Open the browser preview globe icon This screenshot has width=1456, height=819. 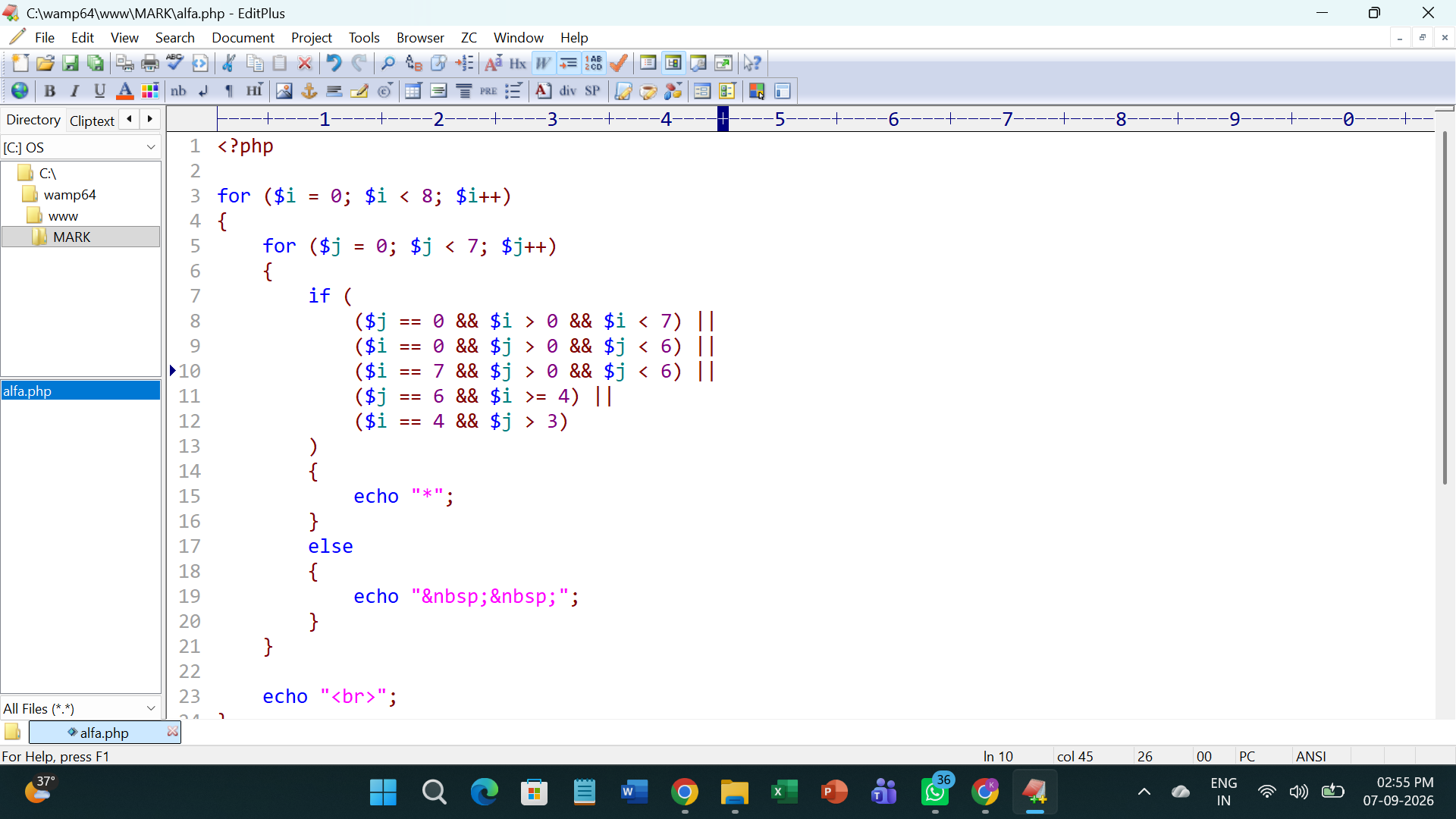(20, 91)
